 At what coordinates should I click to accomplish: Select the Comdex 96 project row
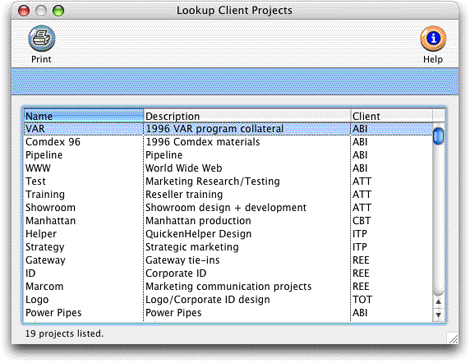tap(228, 142)
